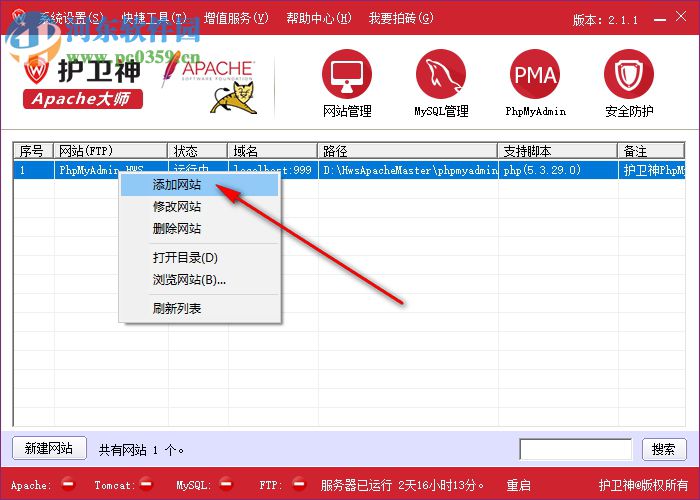Click the 服务器已运行 uptime text
The width and height of the screenshot is (700, 500).
coord(402,485)
